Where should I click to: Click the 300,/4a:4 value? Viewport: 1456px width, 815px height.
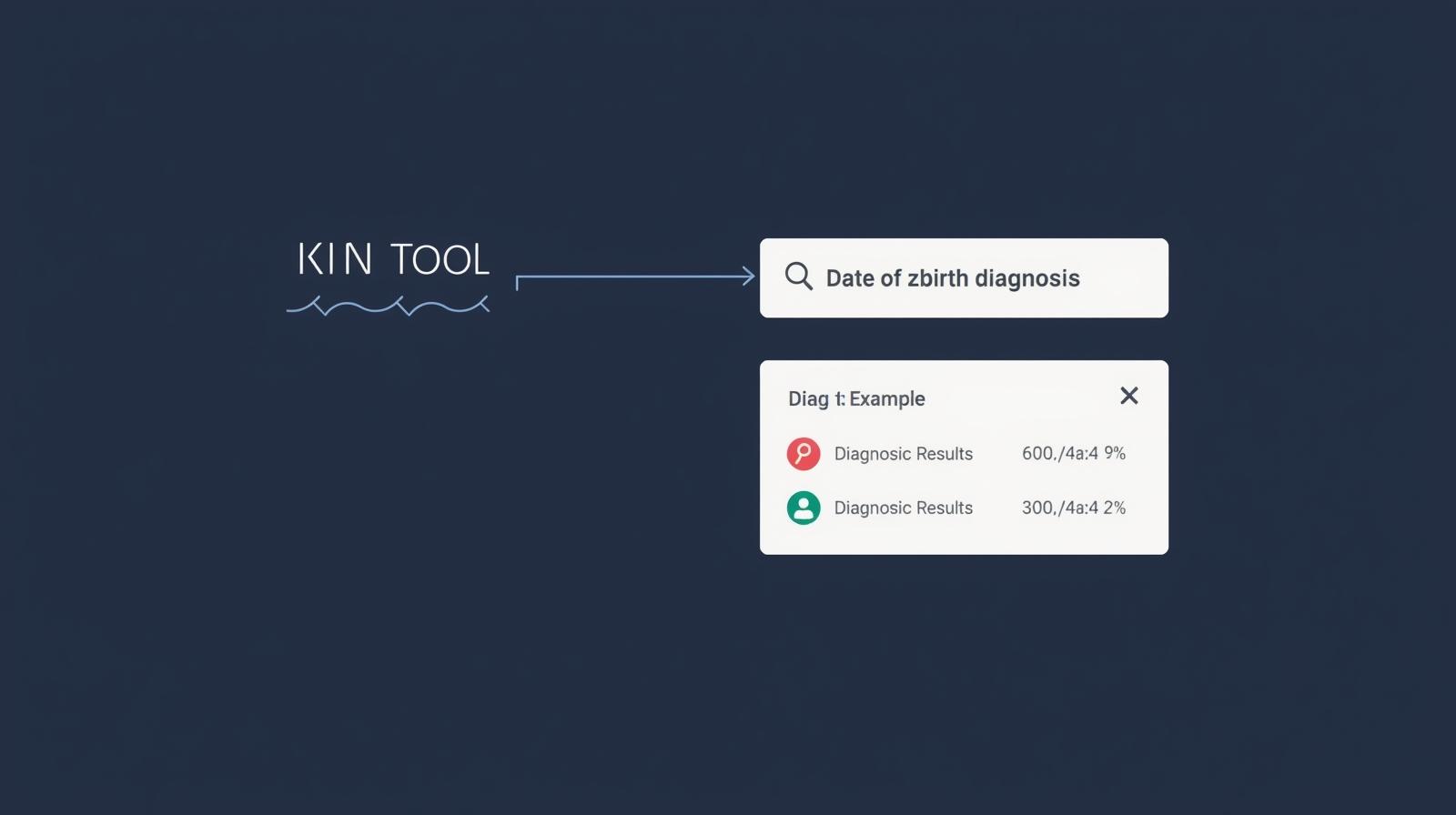click(x=1059, y=508)
